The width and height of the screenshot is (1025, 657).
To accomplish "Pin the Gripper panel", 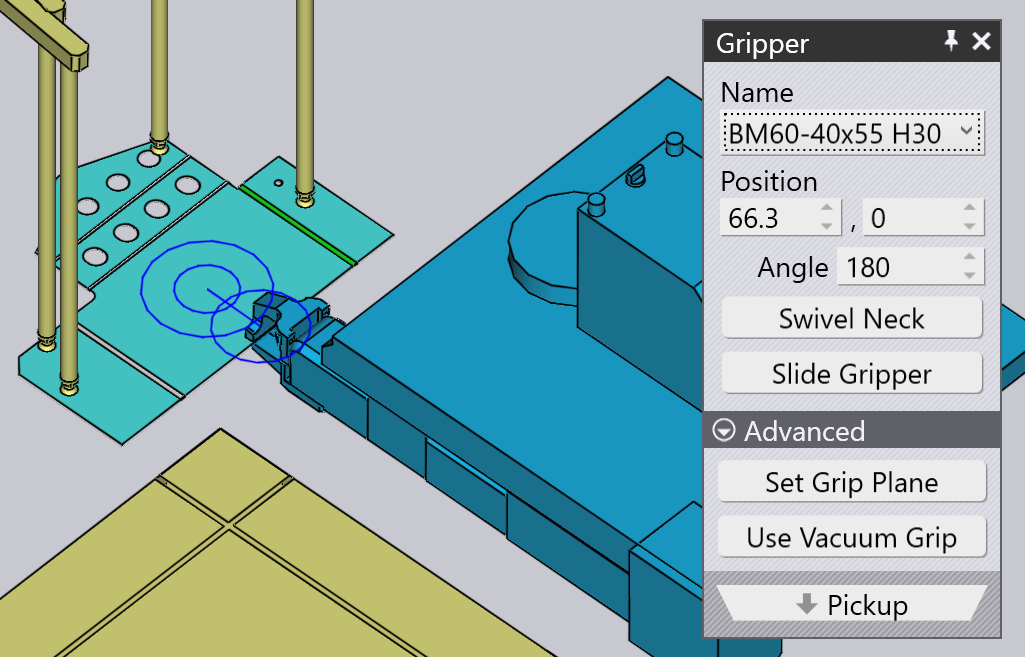I will point(951,41).
